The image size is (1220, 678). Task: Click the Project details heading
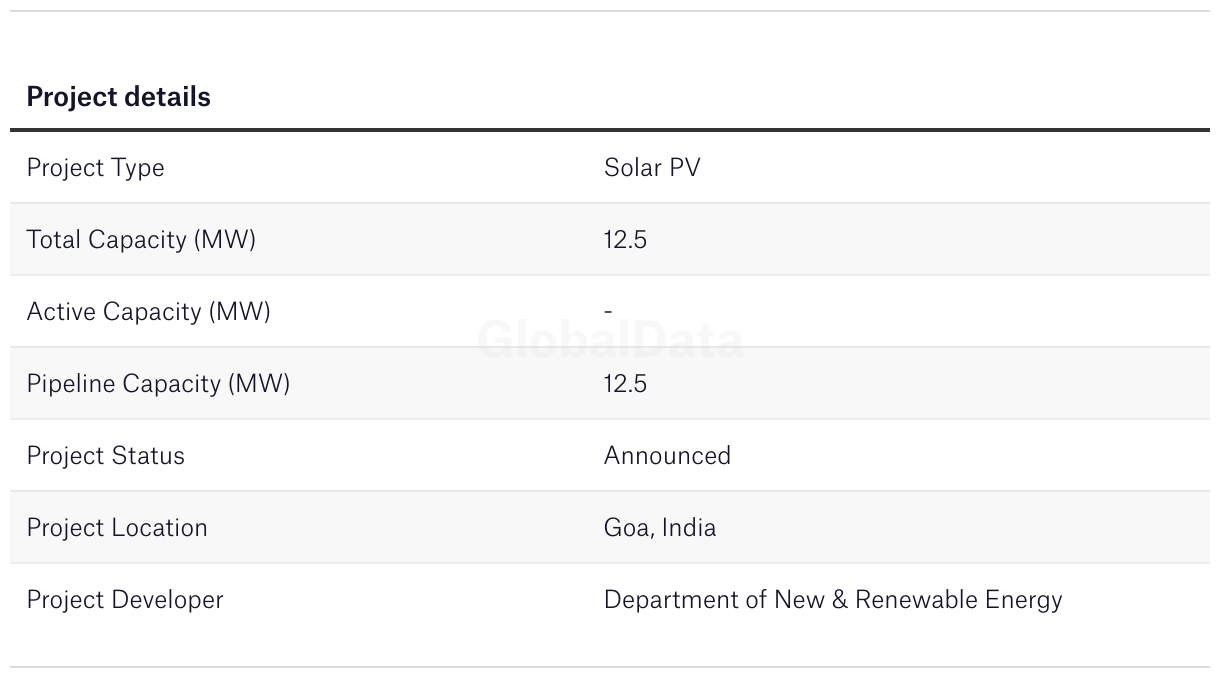118,97
